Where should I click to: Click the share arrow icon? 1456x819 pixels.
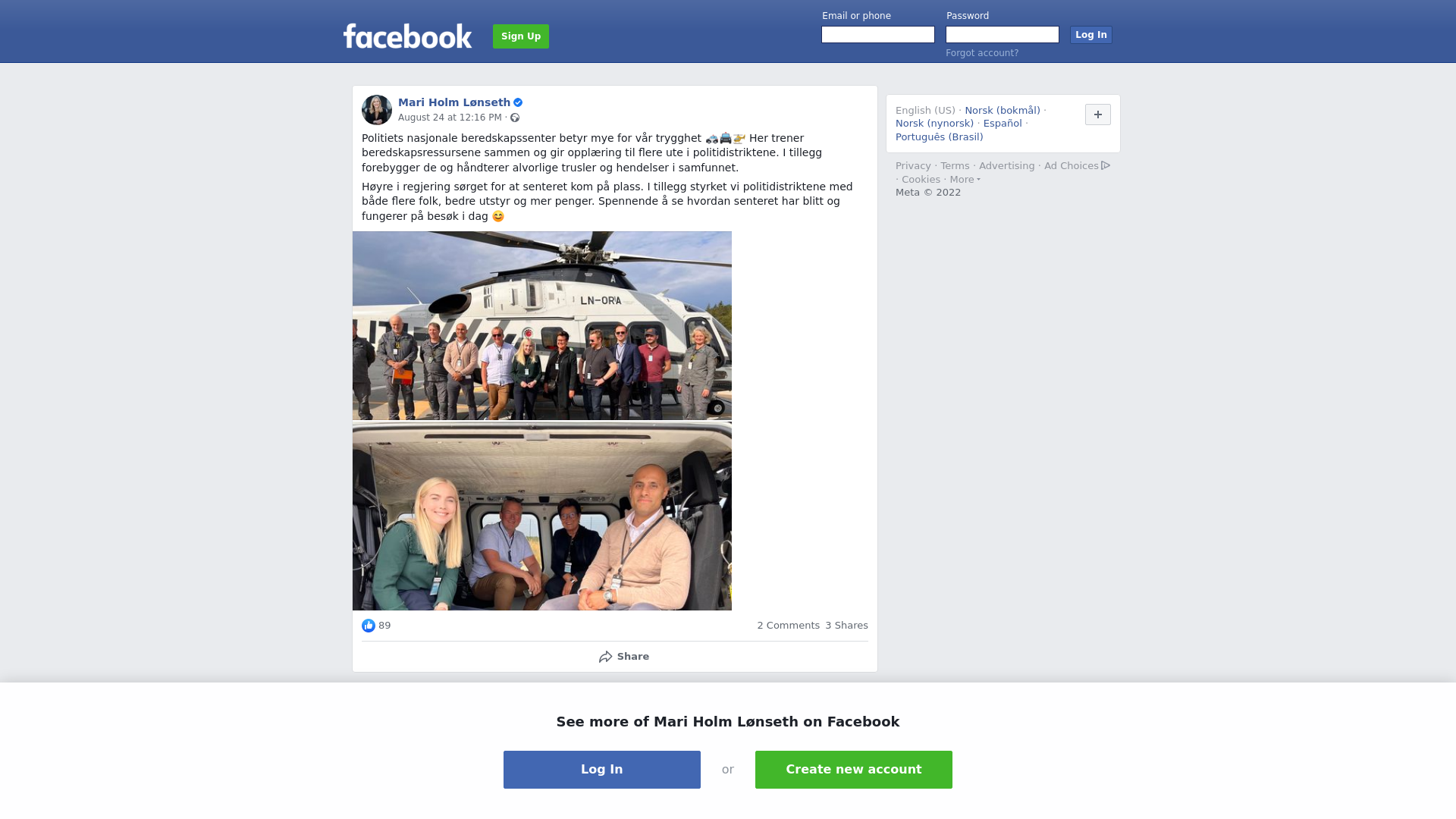click(605, 657)
